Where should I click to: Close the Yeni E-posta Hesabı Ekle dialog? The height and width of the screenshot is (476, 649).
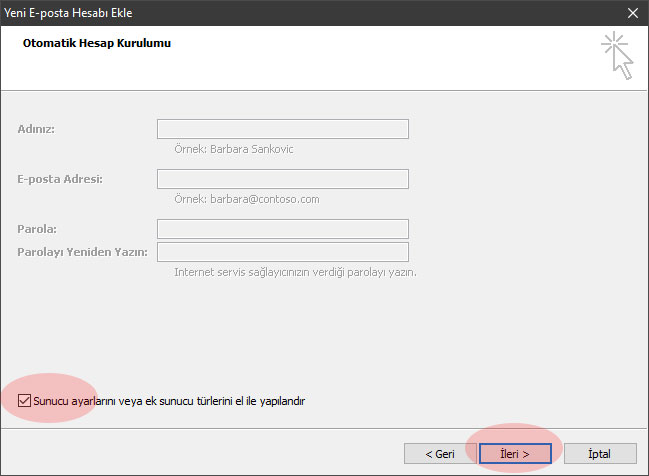pos(632,13)
